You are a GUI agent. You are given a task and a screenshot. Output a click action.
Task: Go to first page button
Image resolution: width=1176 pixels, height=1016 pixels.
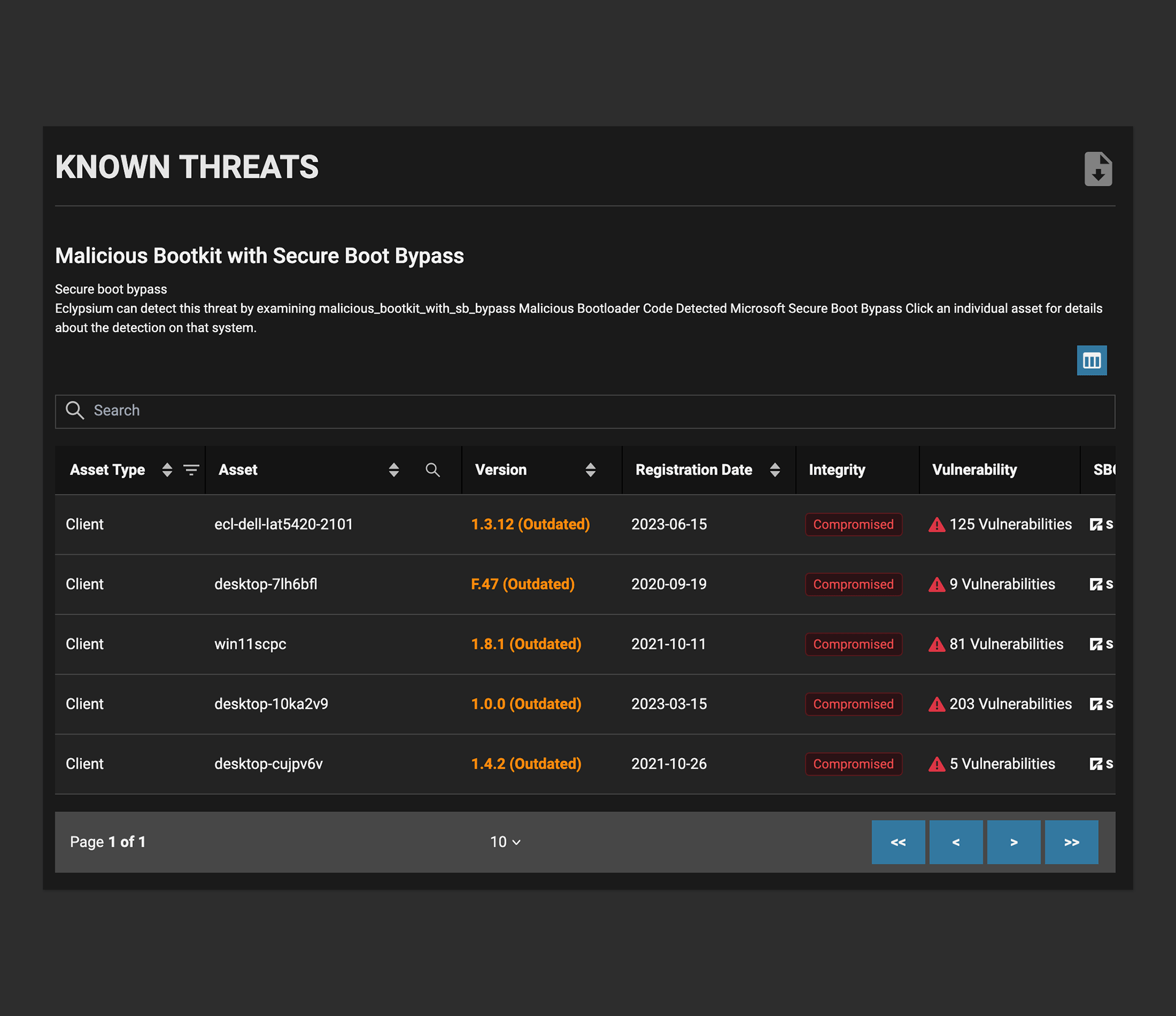pos(898,842)
